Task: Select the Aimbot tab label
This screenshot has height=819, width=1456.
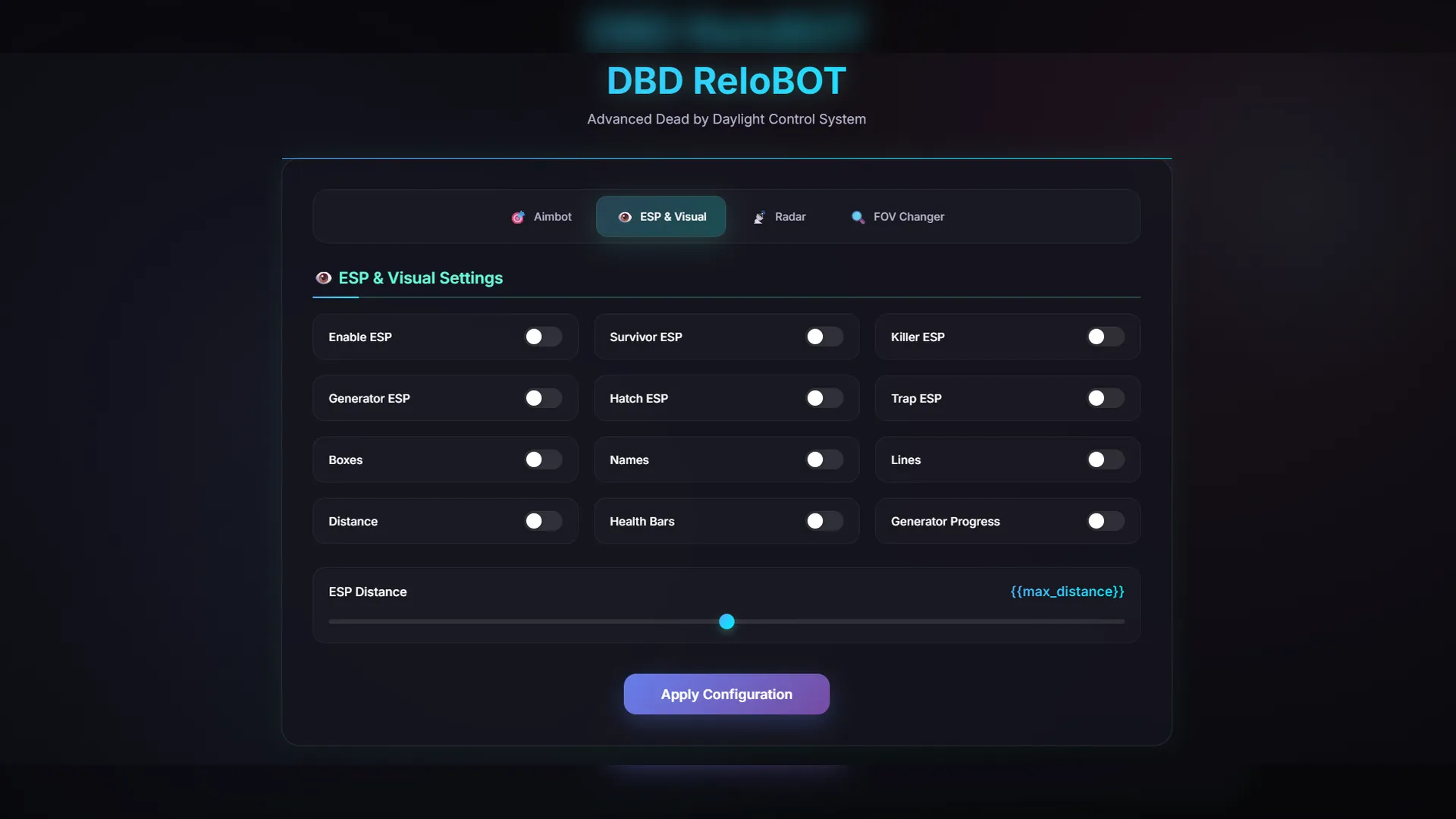Action: 552,217
